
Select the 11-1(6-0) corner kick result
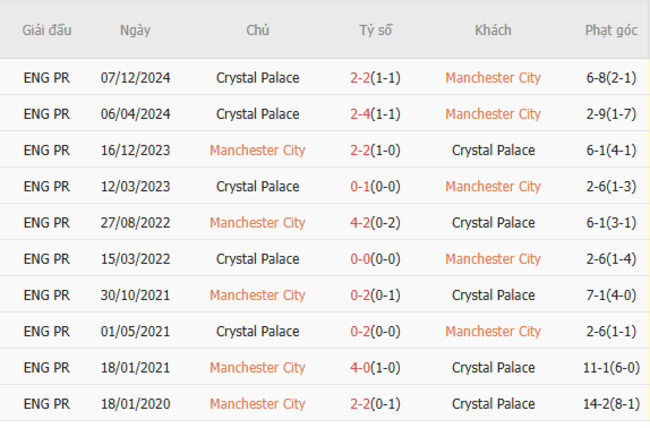[x=611, y=367]
